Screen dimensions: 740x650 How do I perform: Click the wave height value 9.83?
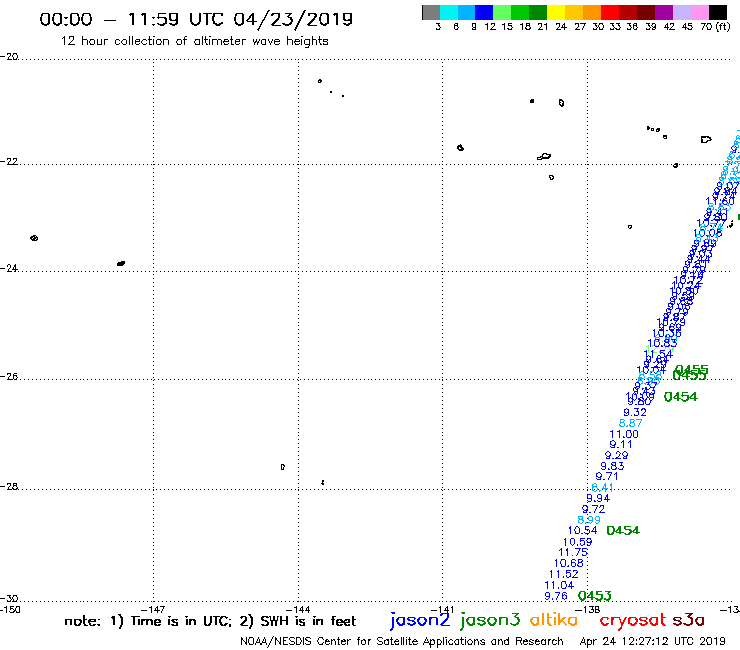click(612, 466)
